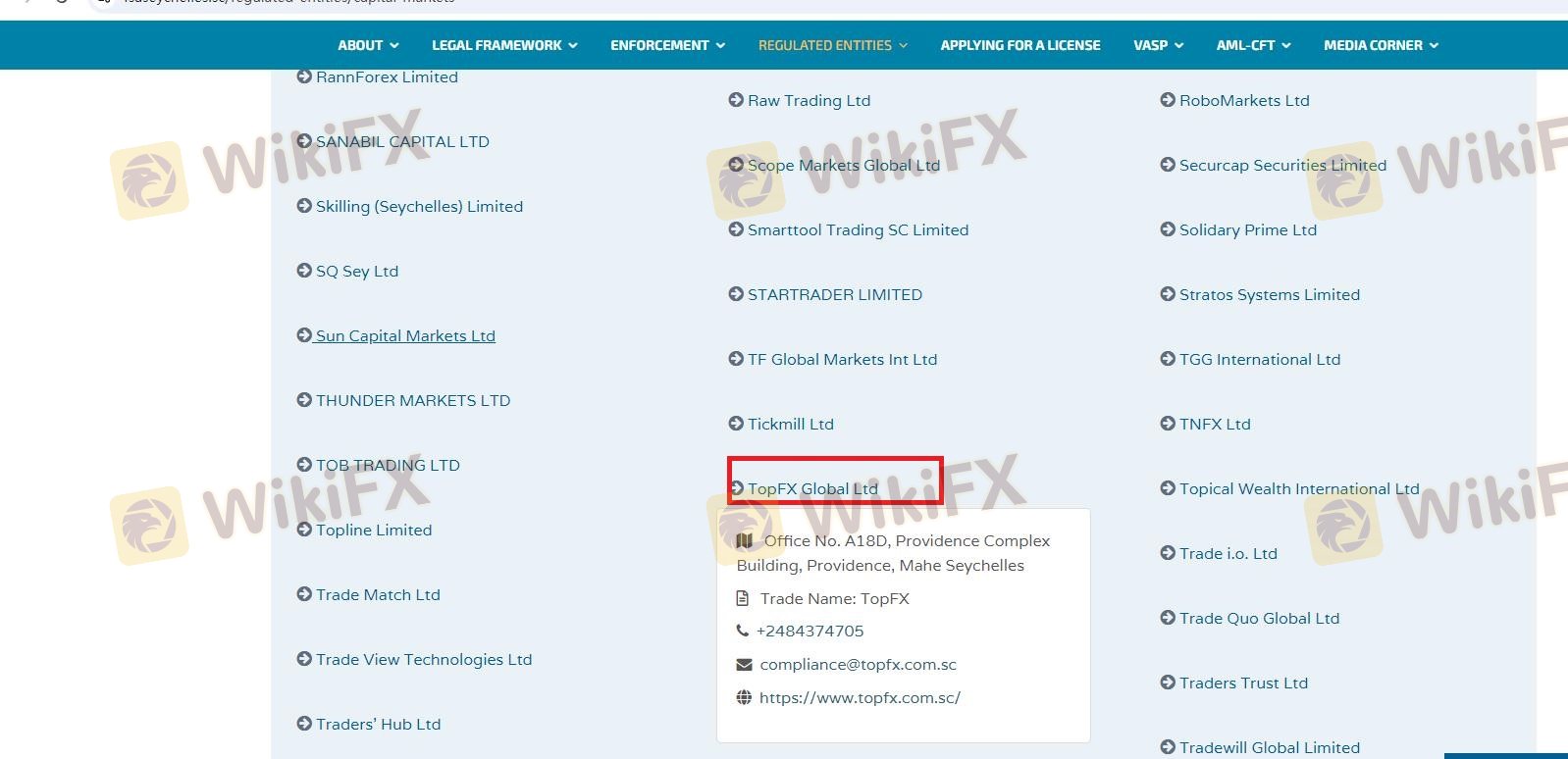Click arrow icon beside TNFX Ltd

(1168, 424)
